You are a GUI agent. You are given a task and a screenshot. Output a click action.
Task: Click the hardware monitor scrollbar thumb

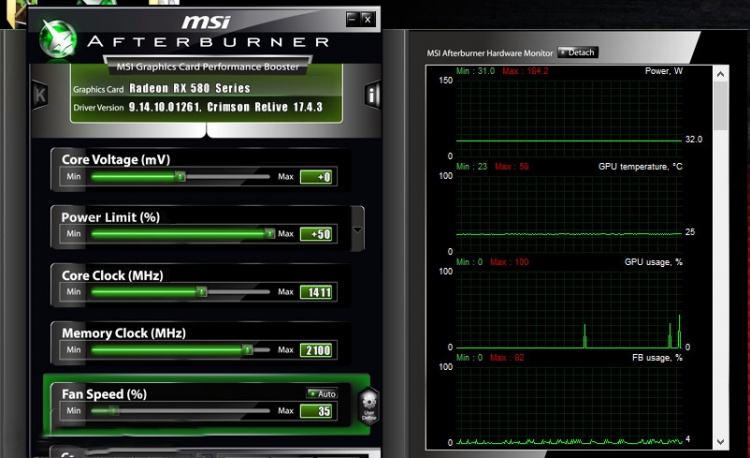coord(720,106)
